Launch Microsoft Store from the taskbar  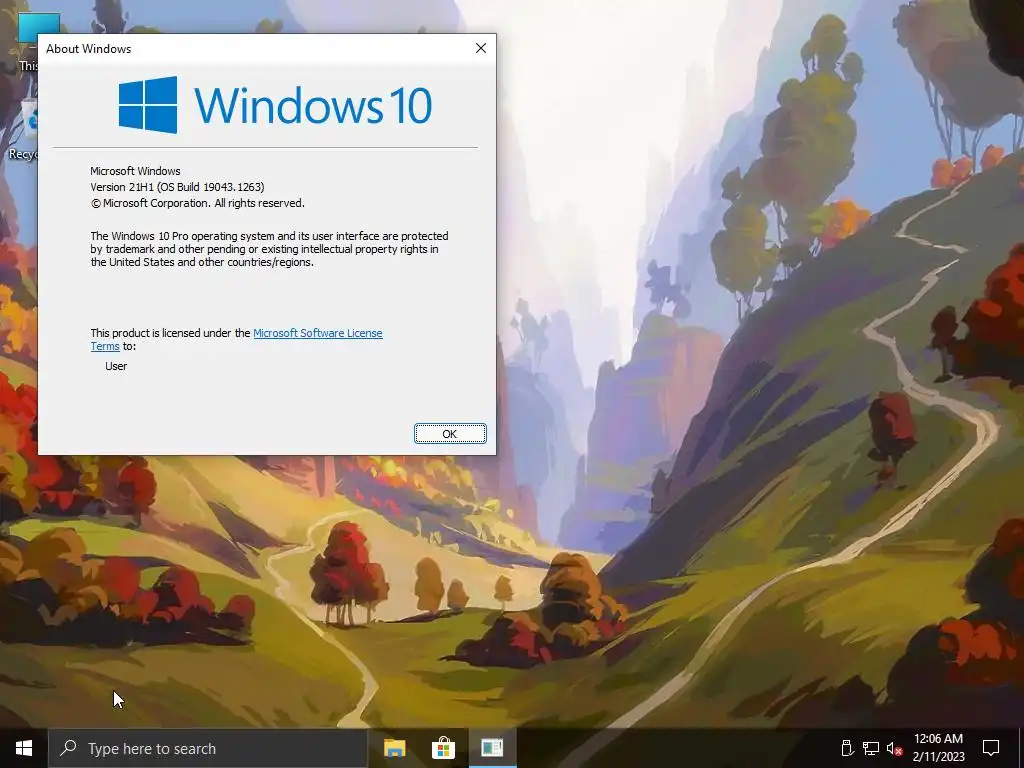click(443, 748)
